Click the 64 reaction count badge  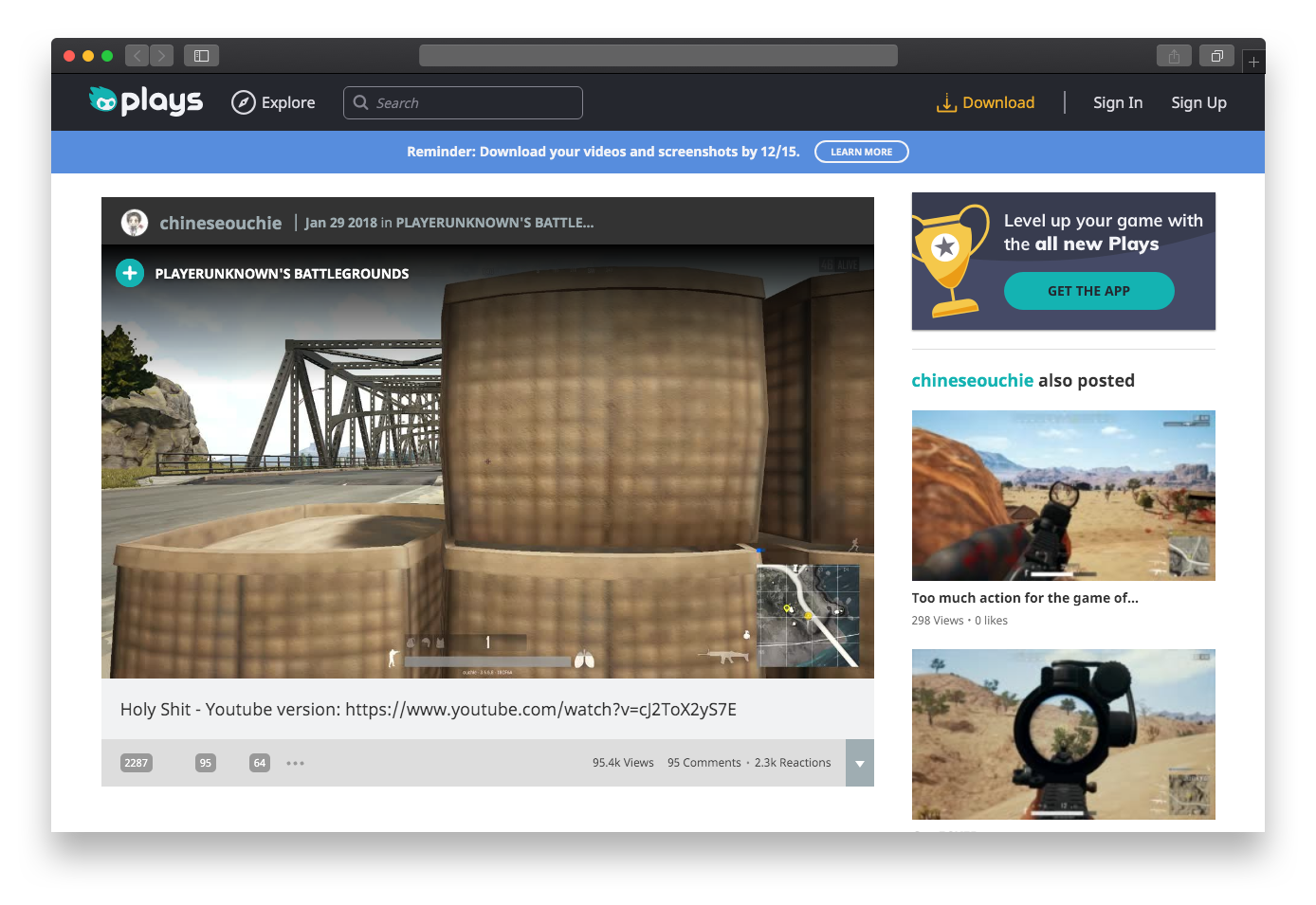coord(260,763)
